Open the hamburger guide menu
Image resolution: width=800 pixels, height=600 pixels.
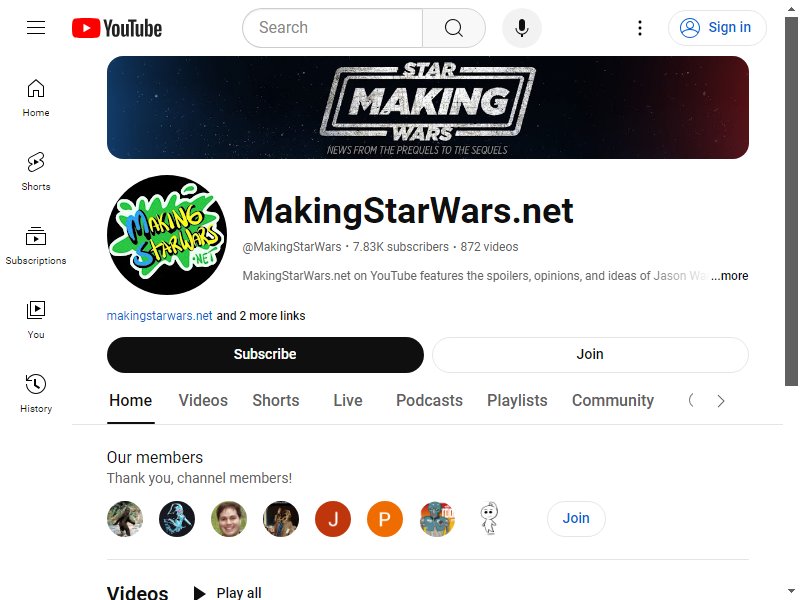pyautogui.click(x=36, y=28)
